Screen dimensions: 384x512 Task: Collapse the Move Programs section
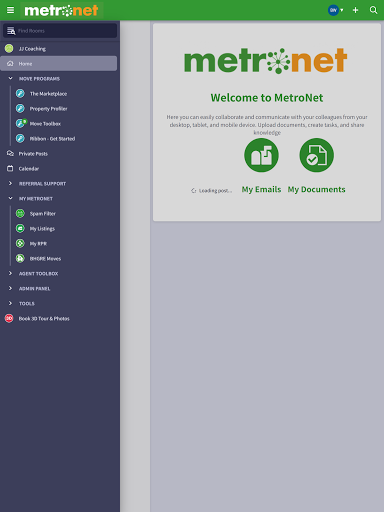point(10,78)
